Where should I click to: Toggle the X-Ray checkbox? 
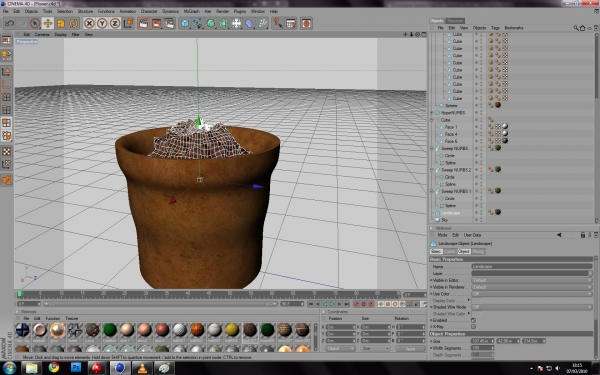pyautogui.click(x=474, y=327)
